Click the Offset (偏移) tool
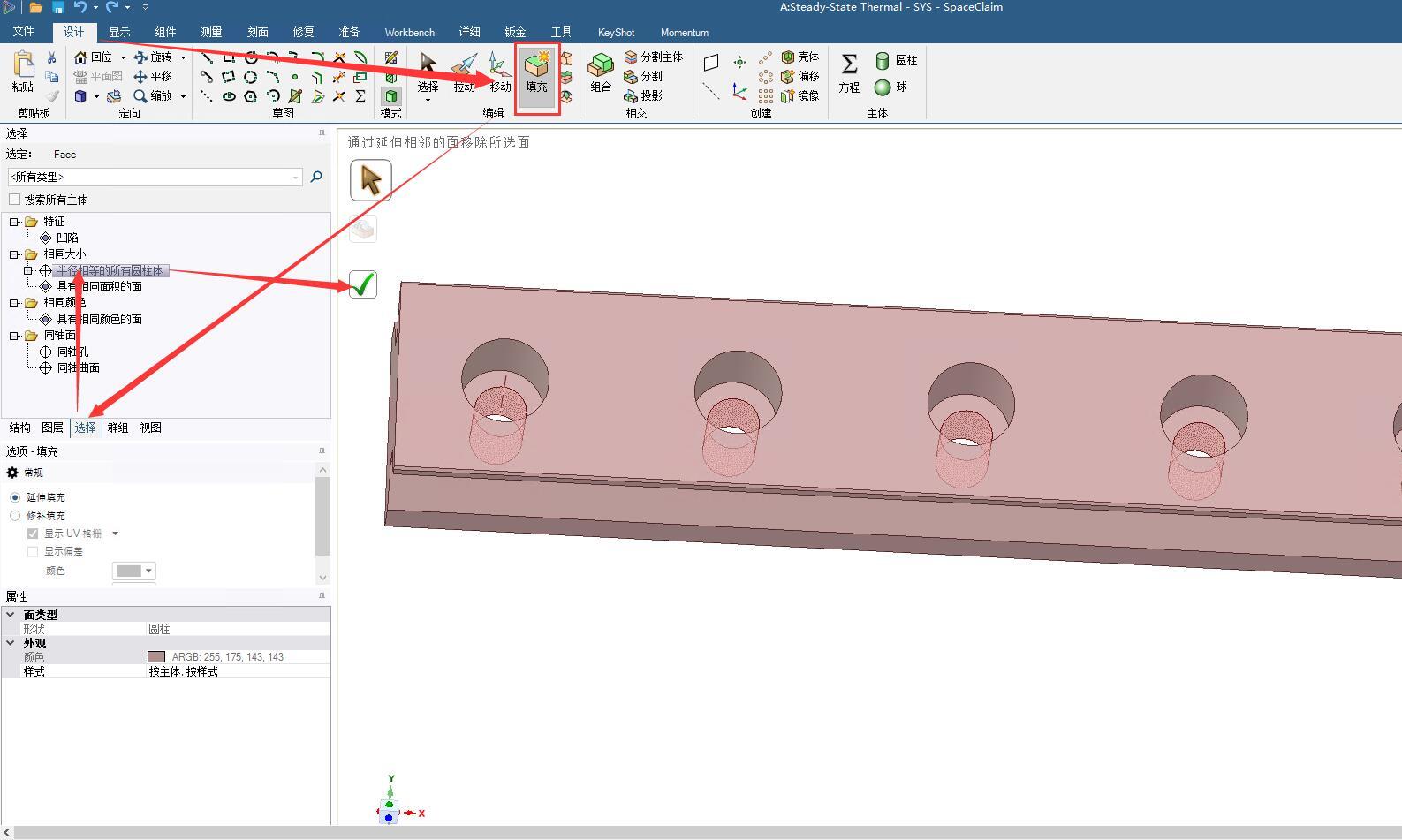Screen dimensions: 1402x840 [x=800, y=76]
